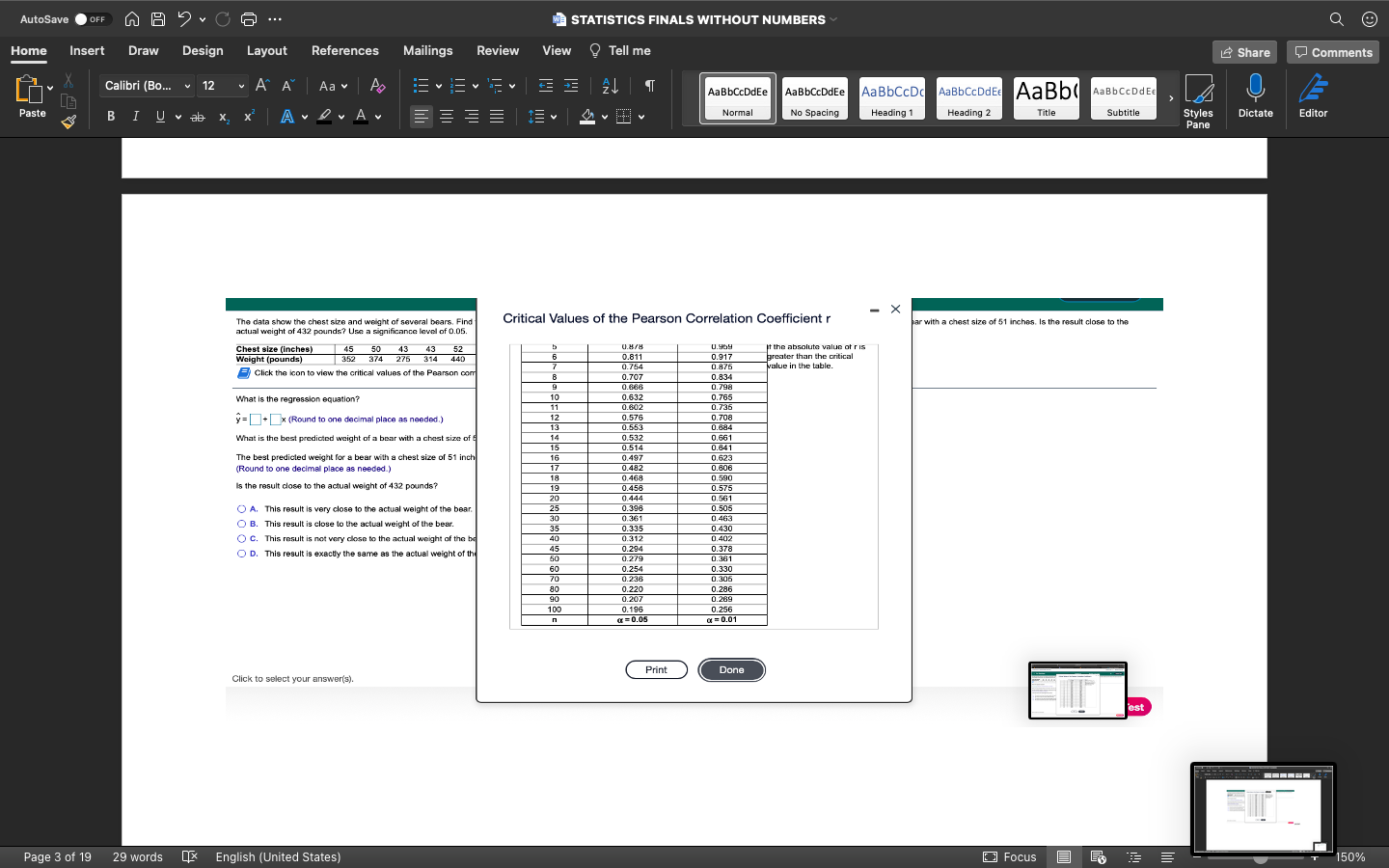Viewport: 1389px width, 868px height.
Task: Toggle Superscript formatting
Action: 249,117
